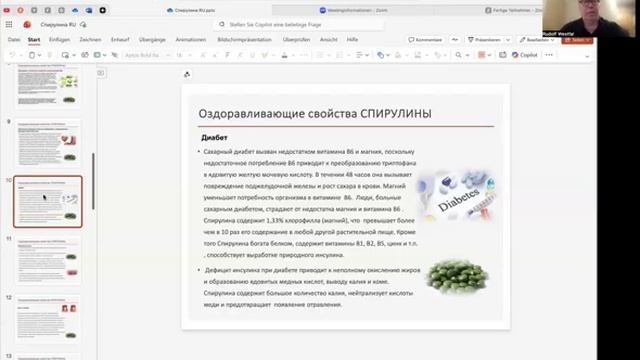Click the dictate/designer icon before Copilot
The height and width of the screenshot is (360, 640).
(502, 55)
